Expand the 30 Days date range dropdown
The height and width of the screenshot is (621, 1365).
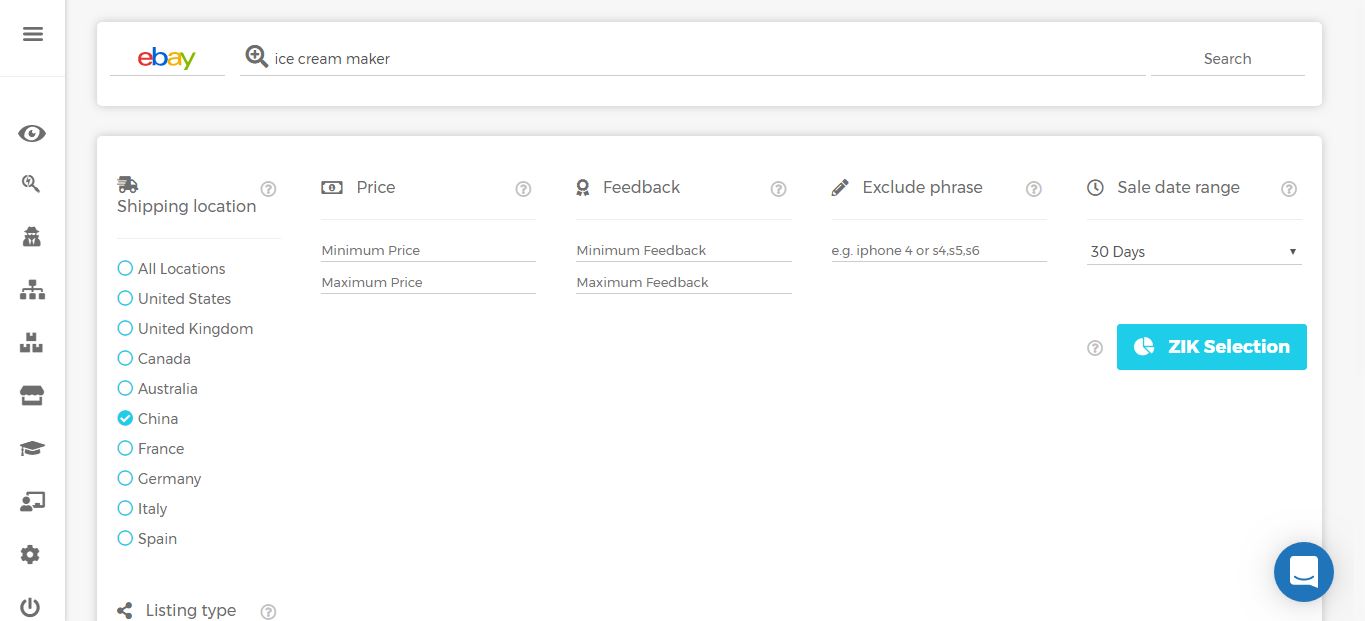[x=1194, y=252]
